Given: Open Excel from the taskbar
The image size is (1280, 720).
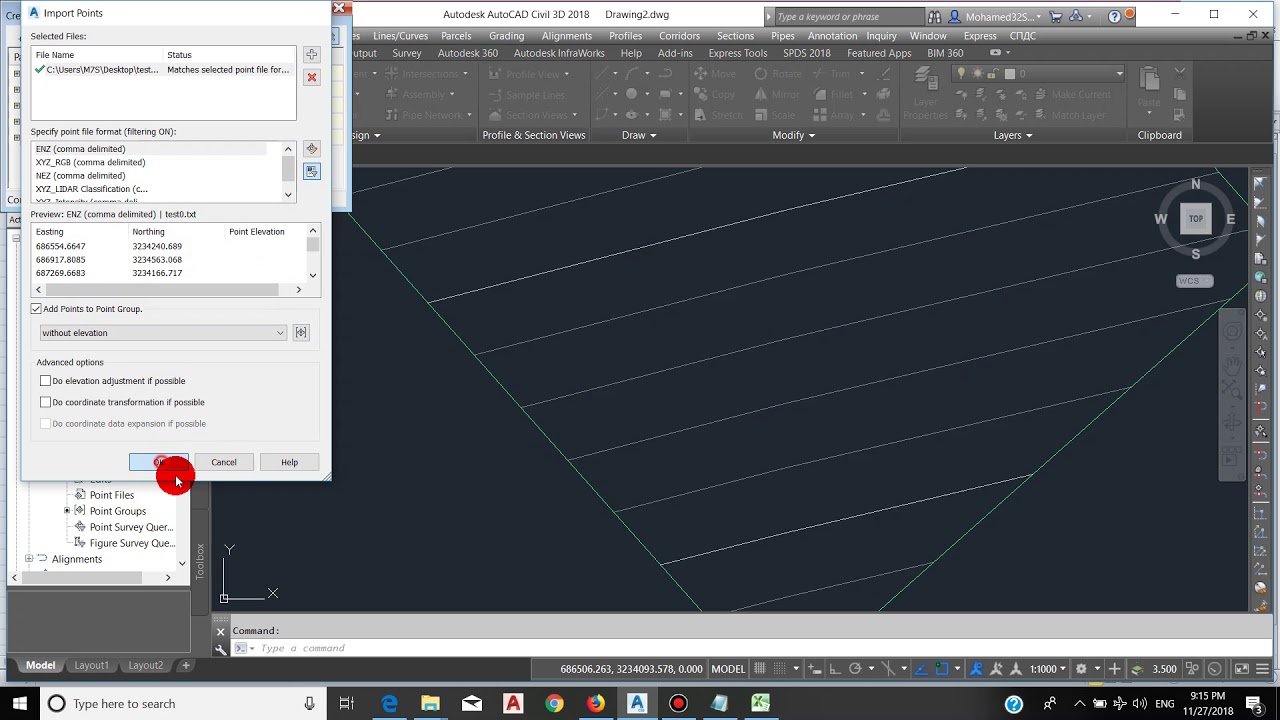Looking at the screenshot, I should (x=761, y=704).
